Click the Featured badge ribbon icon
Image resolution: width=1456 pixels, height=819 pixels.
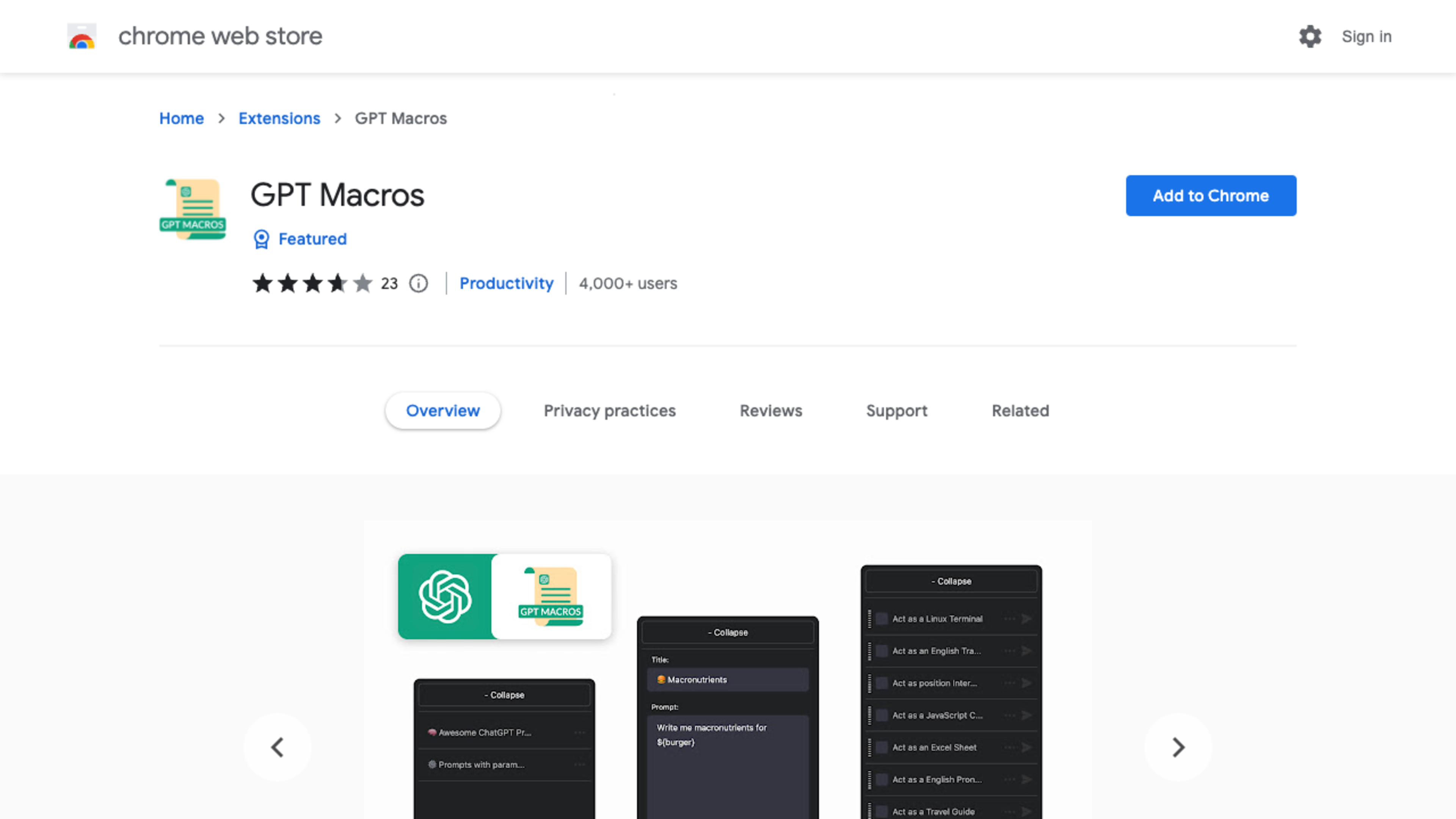point(261,239)
